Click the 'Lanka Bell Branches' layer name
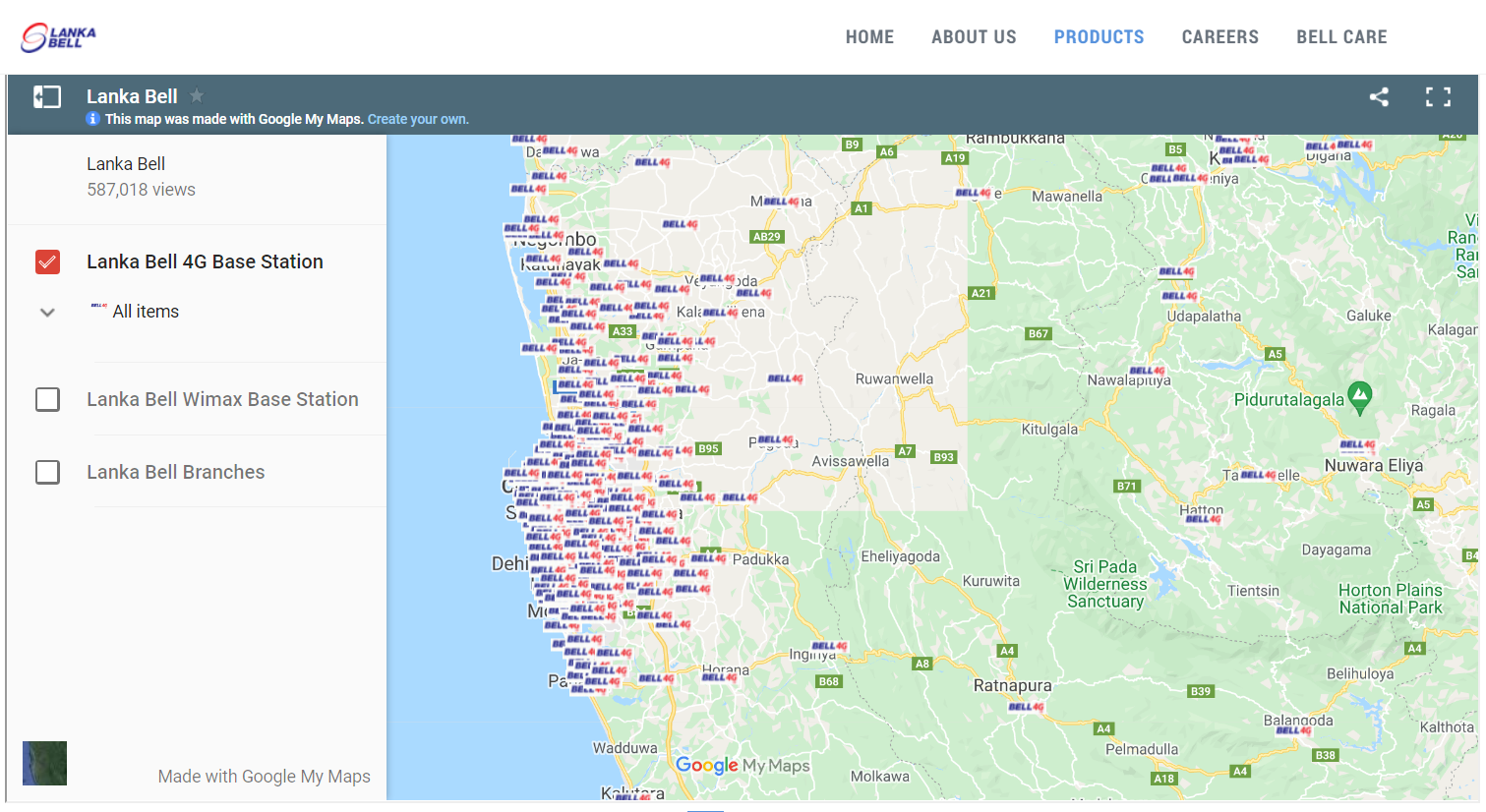Image resolution: width=1486 pixels, height=812 pixels. click(x=175, y=472)
